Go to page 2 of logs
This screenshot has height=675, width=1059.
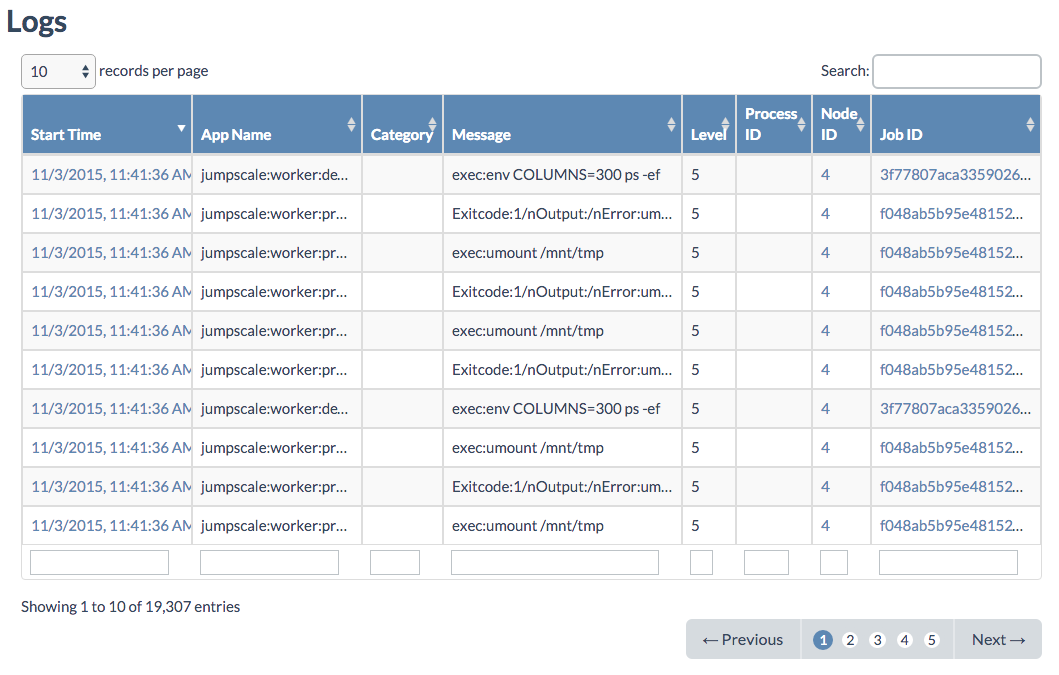[850, 640]
